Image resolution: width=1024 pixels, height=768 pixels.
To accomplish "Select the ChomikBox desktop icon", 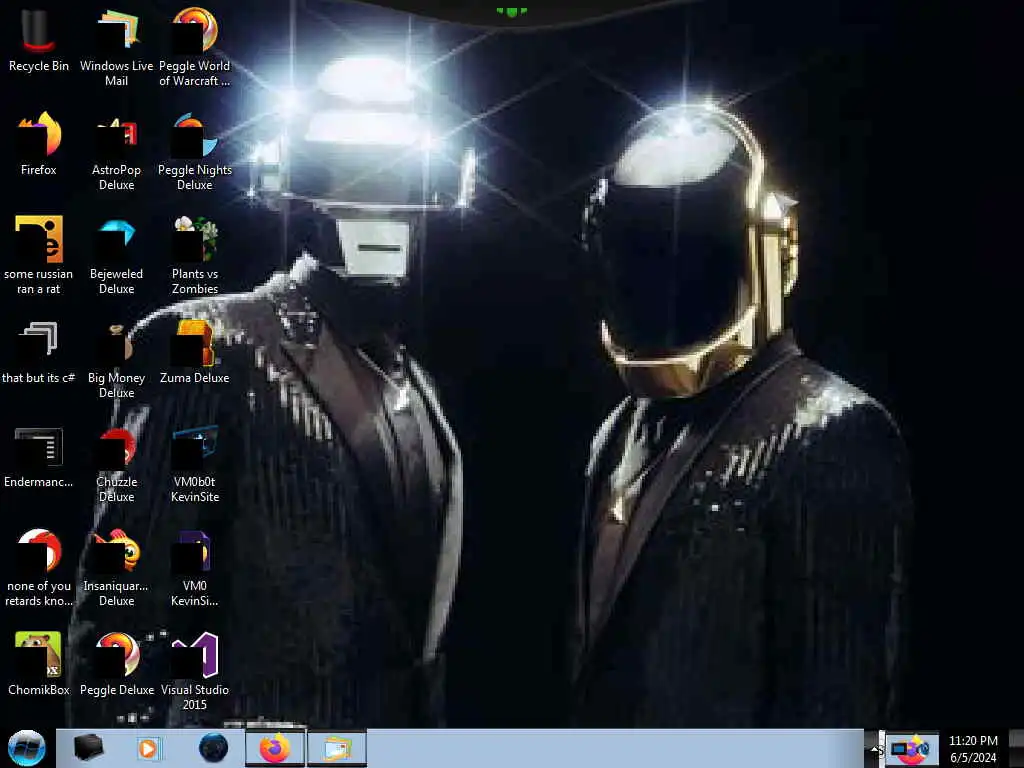I will (38, 665).
